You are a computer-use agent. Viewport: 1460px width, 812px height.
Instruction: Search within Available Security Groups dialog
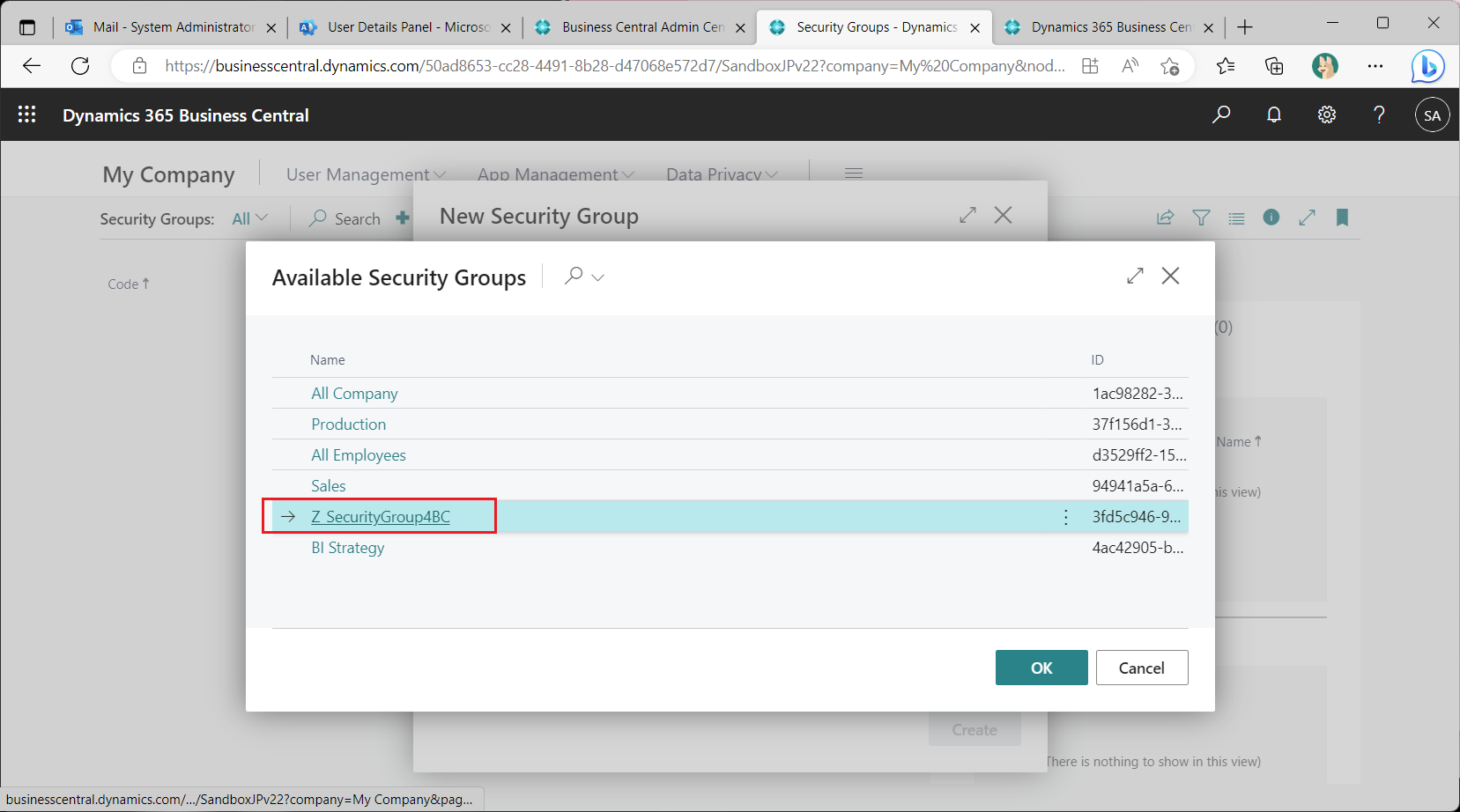coord(574,276)
